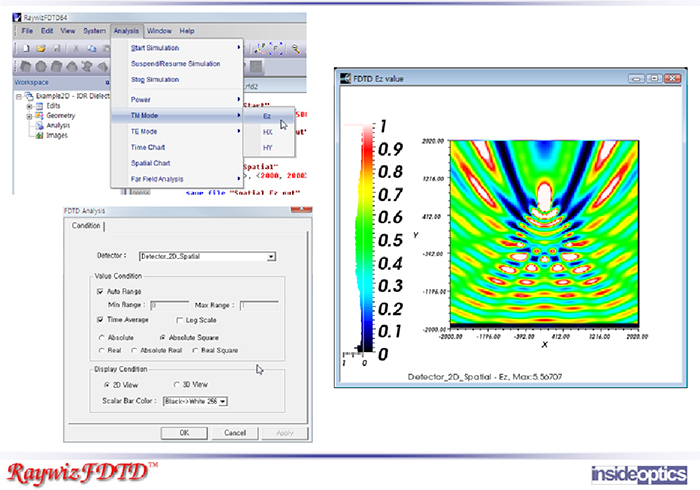
Task: Select the Absolute Square radio button
Action: pyautogui.click(x=162, y=338)
